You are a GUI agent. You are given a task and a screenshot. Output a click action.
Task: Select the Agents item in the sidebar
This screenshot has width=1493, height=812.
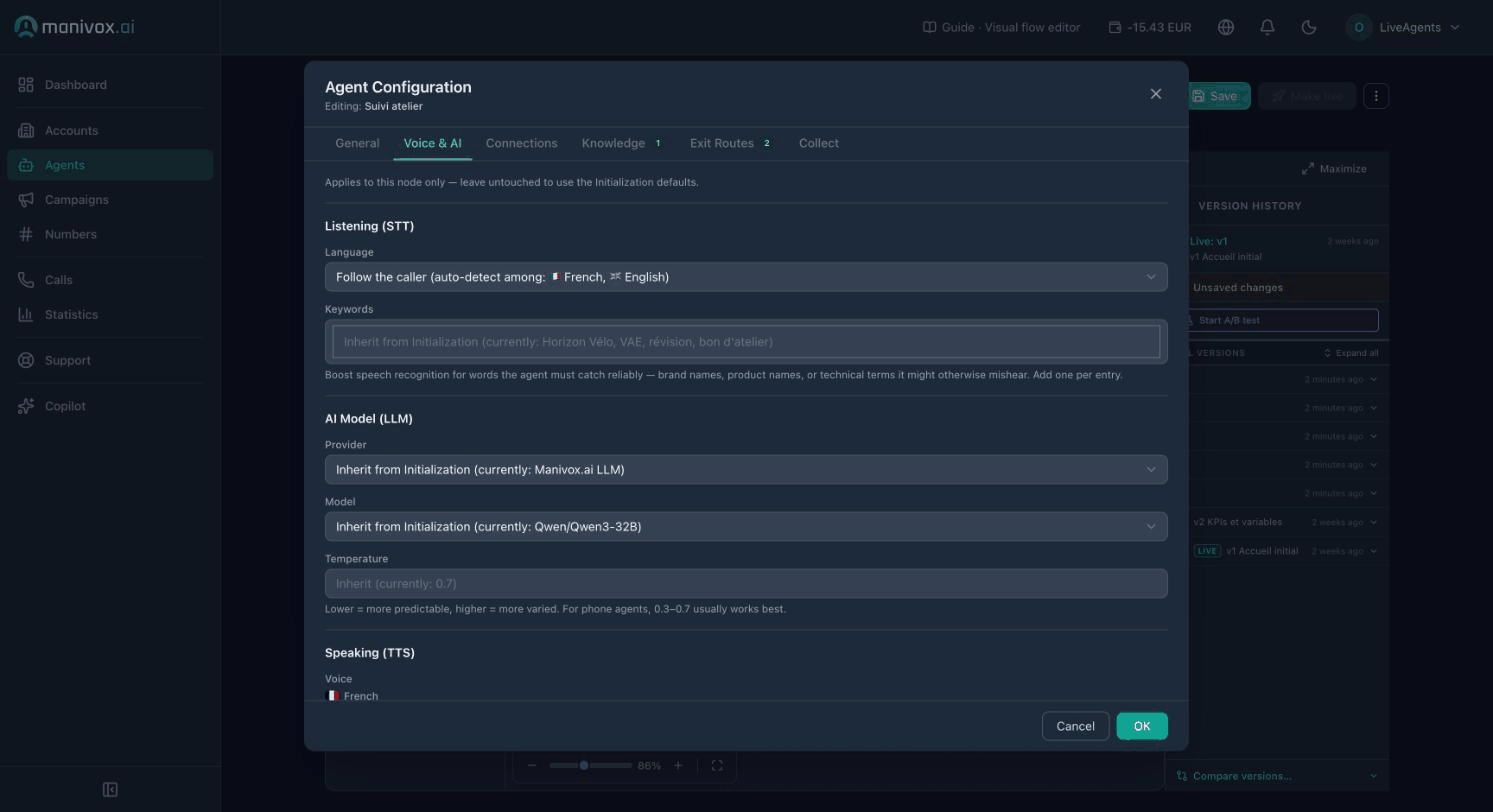coord(110,165)
